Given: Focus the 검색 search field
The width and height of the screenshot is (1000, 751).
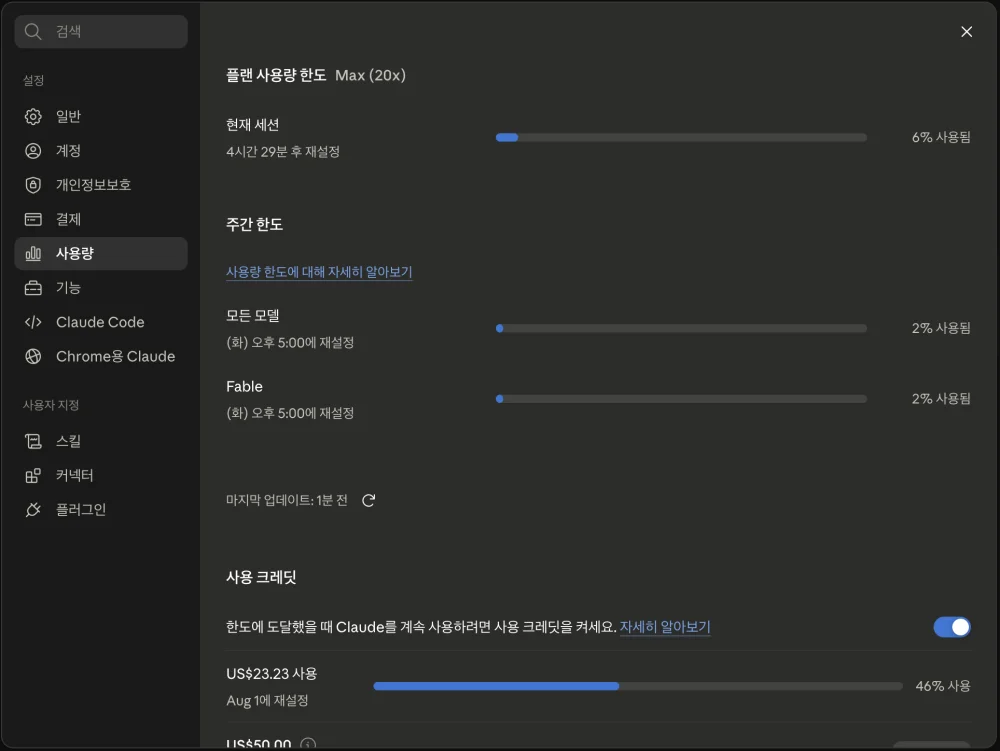Looking at the screenshot, I should pyautogui.click(x=101, y=31).
